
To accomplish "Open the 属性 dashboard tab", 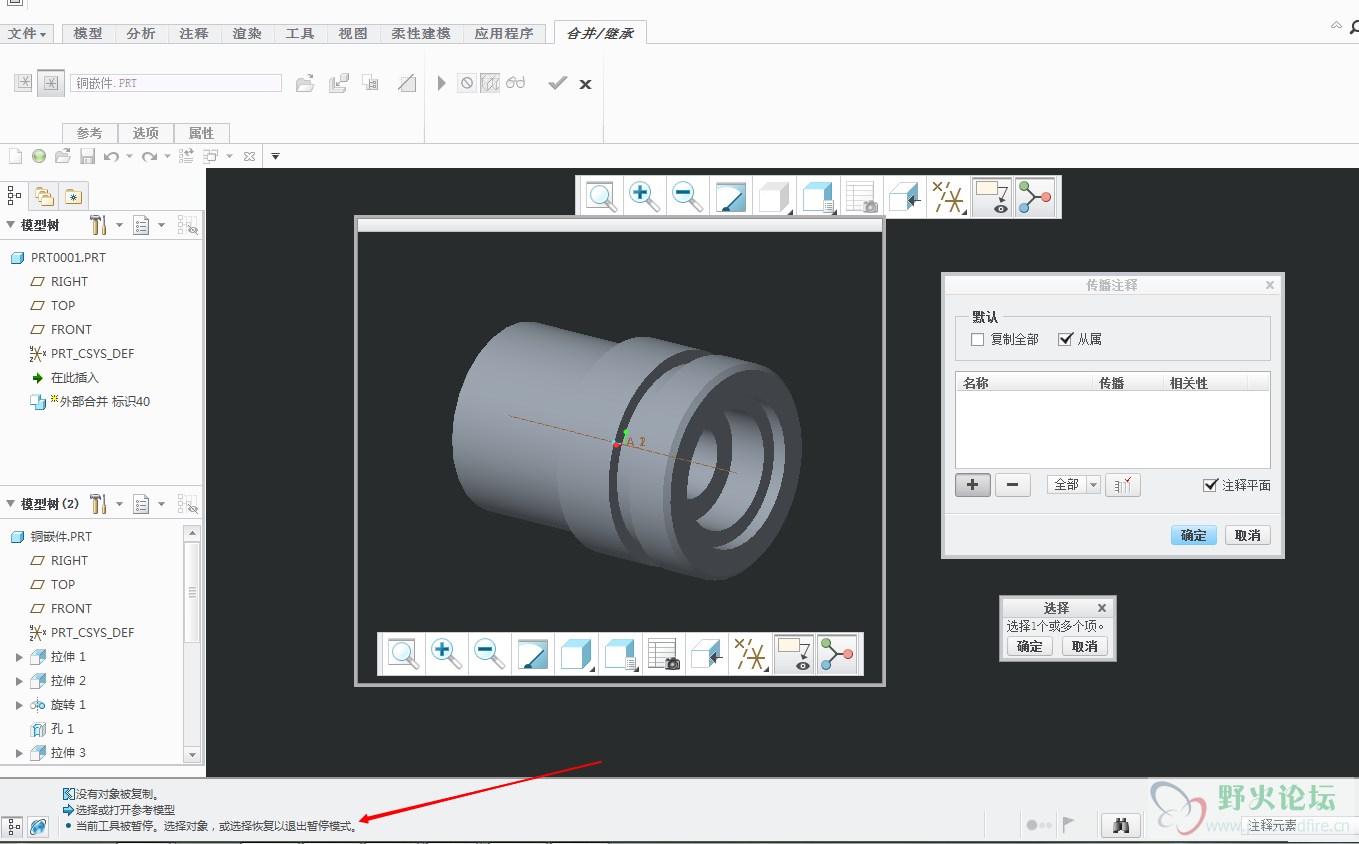I will (202, 133).
